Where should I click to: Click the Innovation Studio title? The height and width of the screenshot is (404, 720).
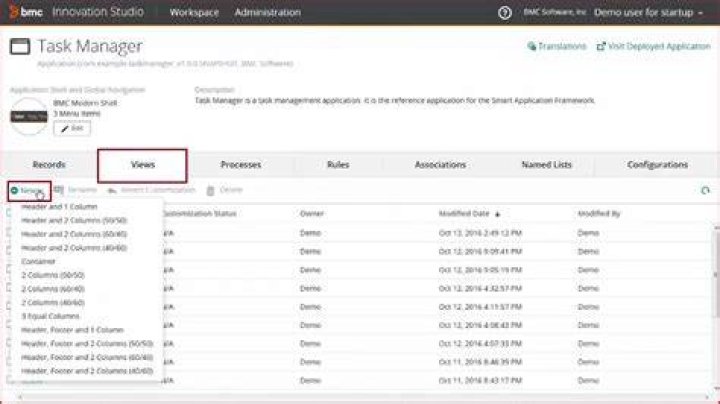[x=98, y=12]
